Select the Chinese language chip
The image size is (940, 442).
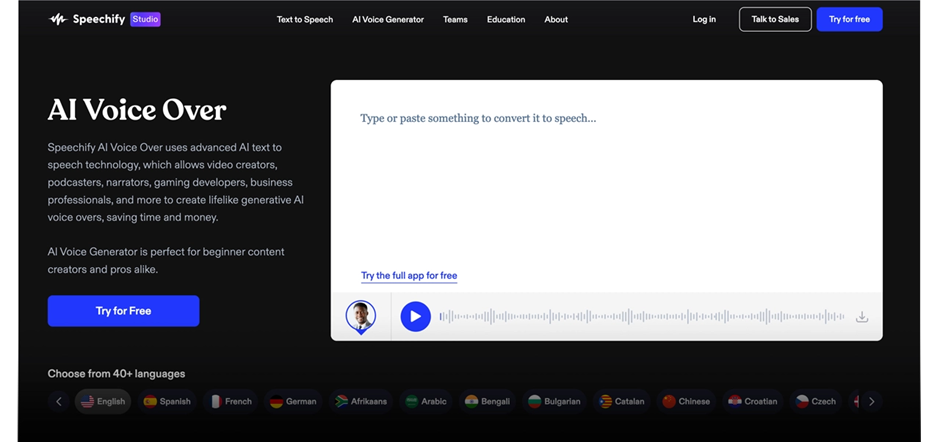(686, 401)
